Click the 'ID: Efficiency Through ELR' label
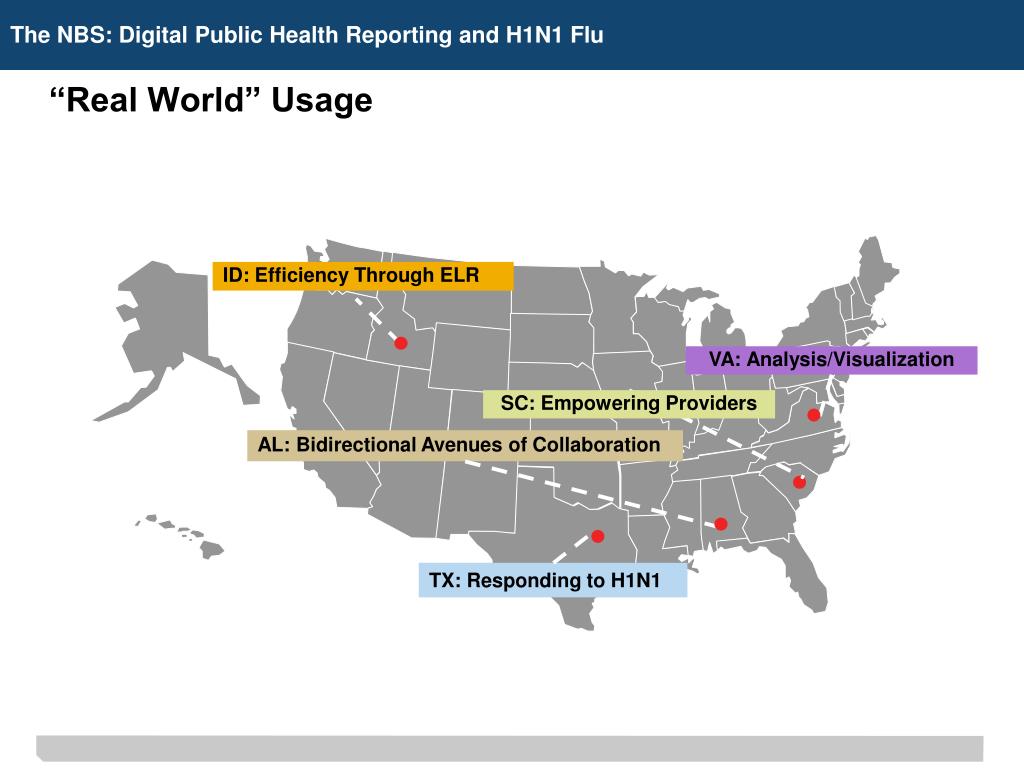Image resolution: width=1024 pixels, height=768 pixels. click(363, 276)
